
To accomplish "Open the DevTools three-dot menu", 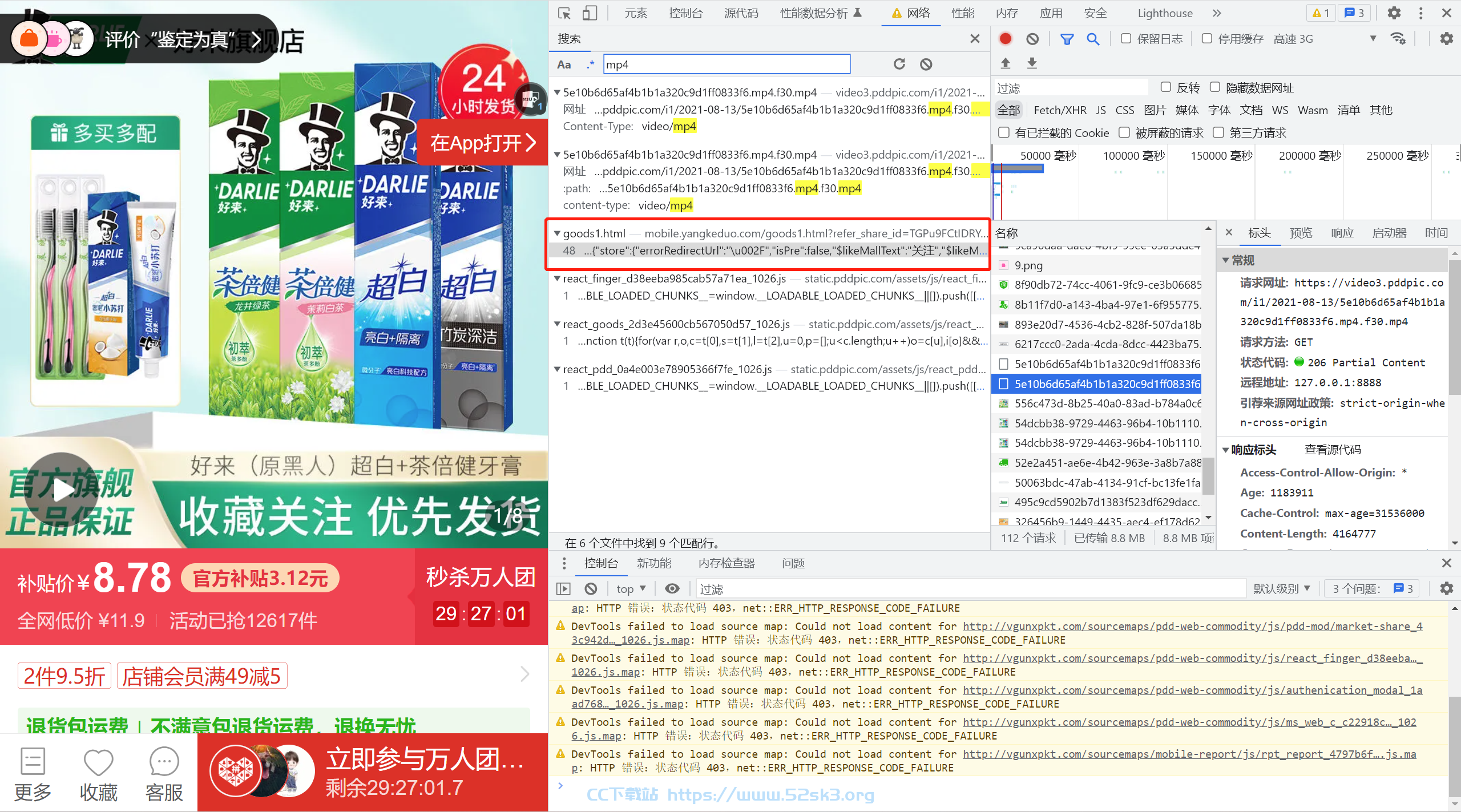I will tap(1421, 13).
